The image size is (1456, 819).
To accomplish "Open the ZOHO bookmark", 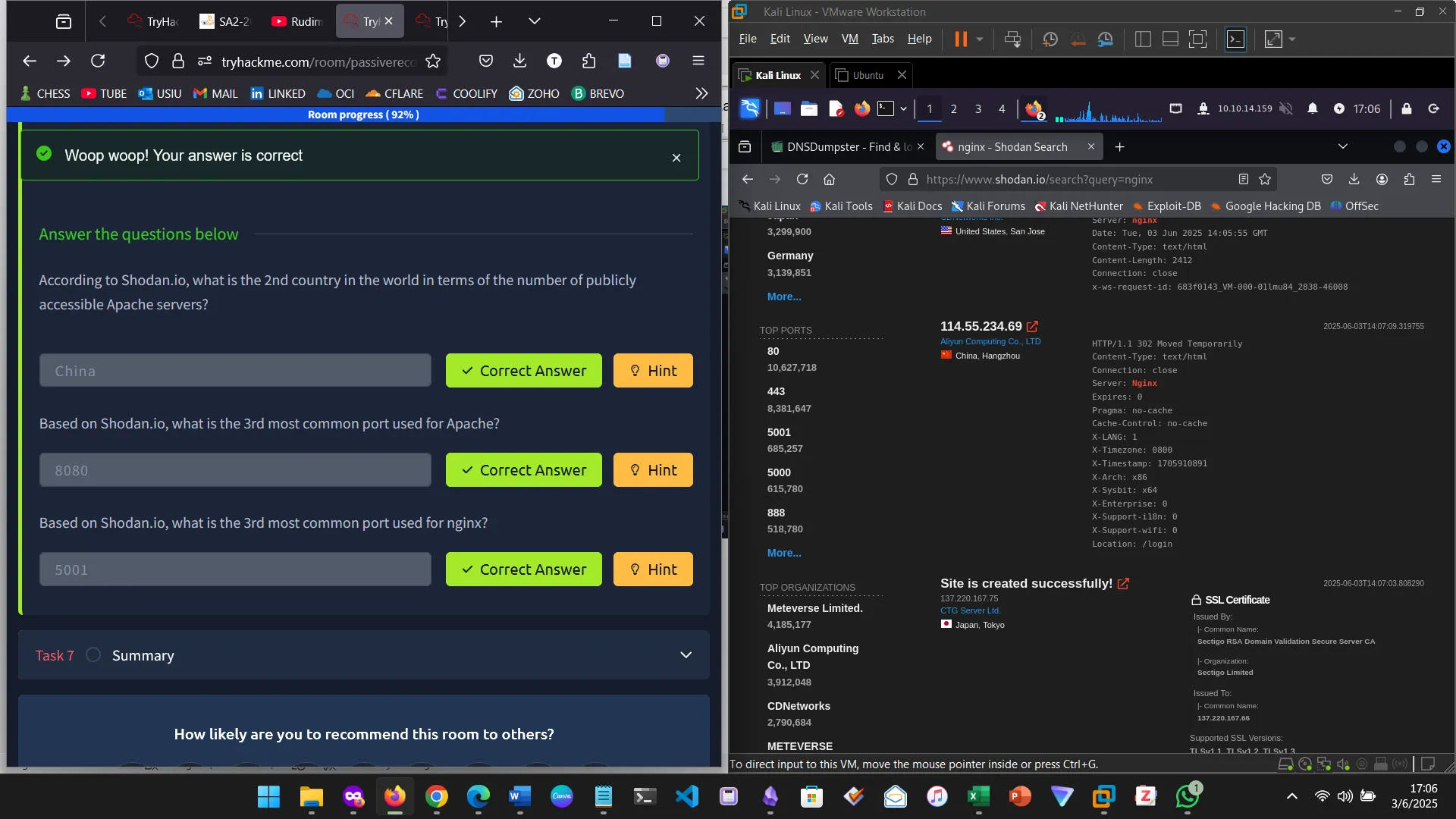I will click(x=535, y=93).
